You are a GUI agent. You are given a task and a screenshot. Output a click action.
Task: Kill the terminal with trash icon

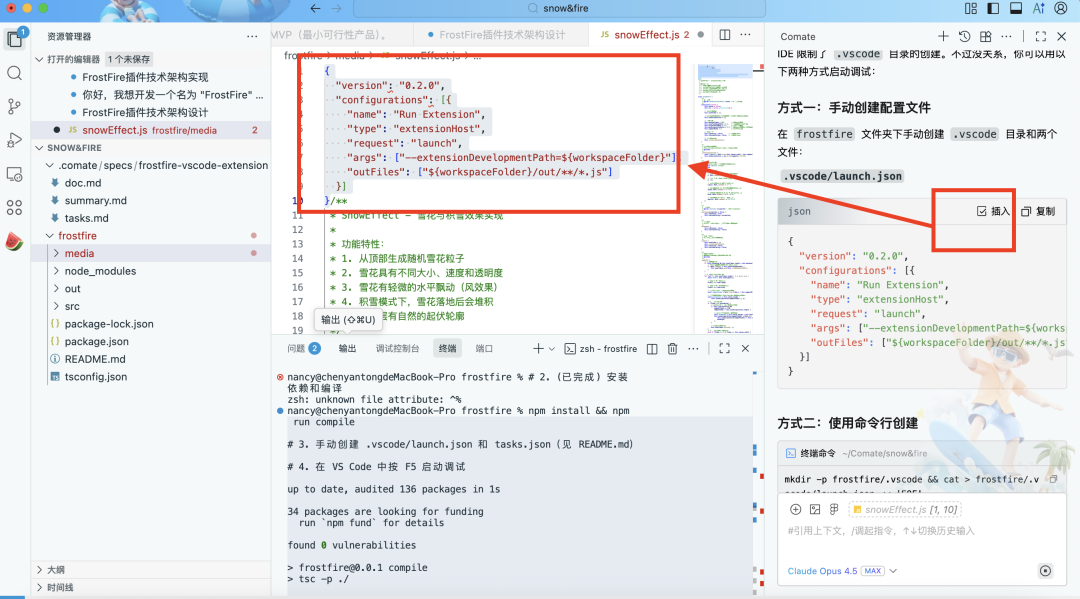pyautogui.click(x=672, y=349)
